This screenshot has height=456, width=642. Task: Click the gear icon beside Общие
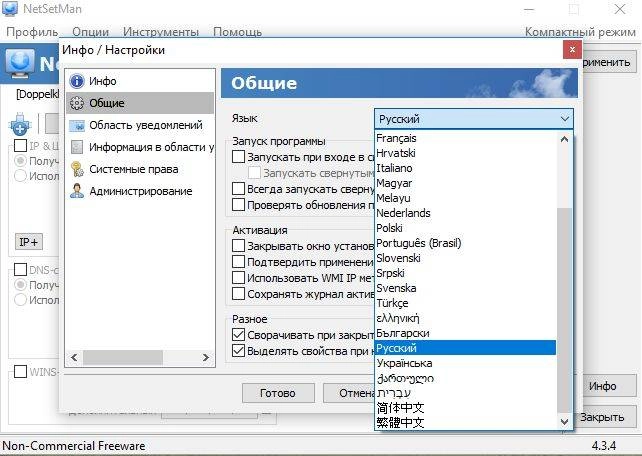tap(77, 103)
